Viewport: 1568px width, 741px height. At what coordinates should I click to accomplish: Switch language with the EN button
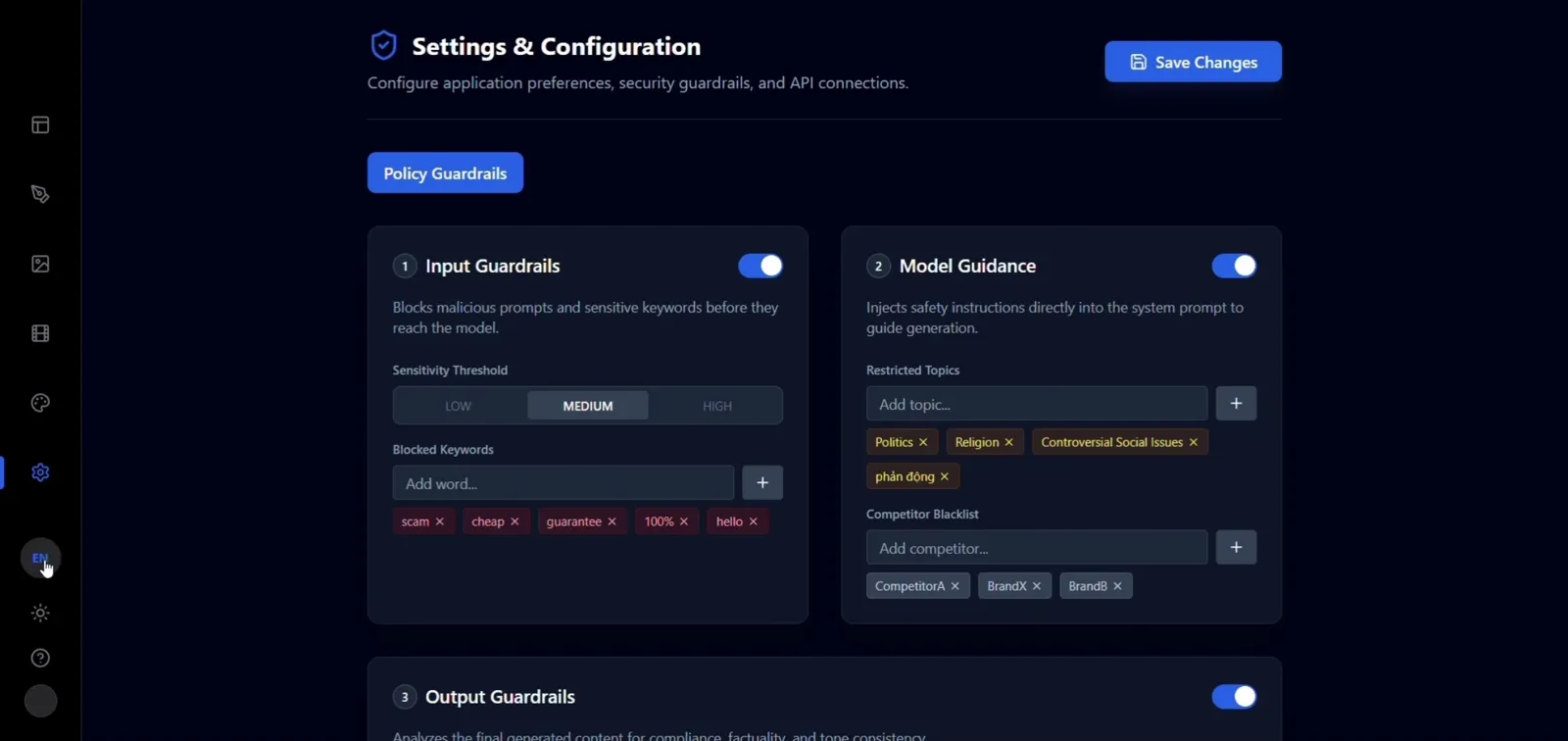pyautogui.click(x=40, y=558)
